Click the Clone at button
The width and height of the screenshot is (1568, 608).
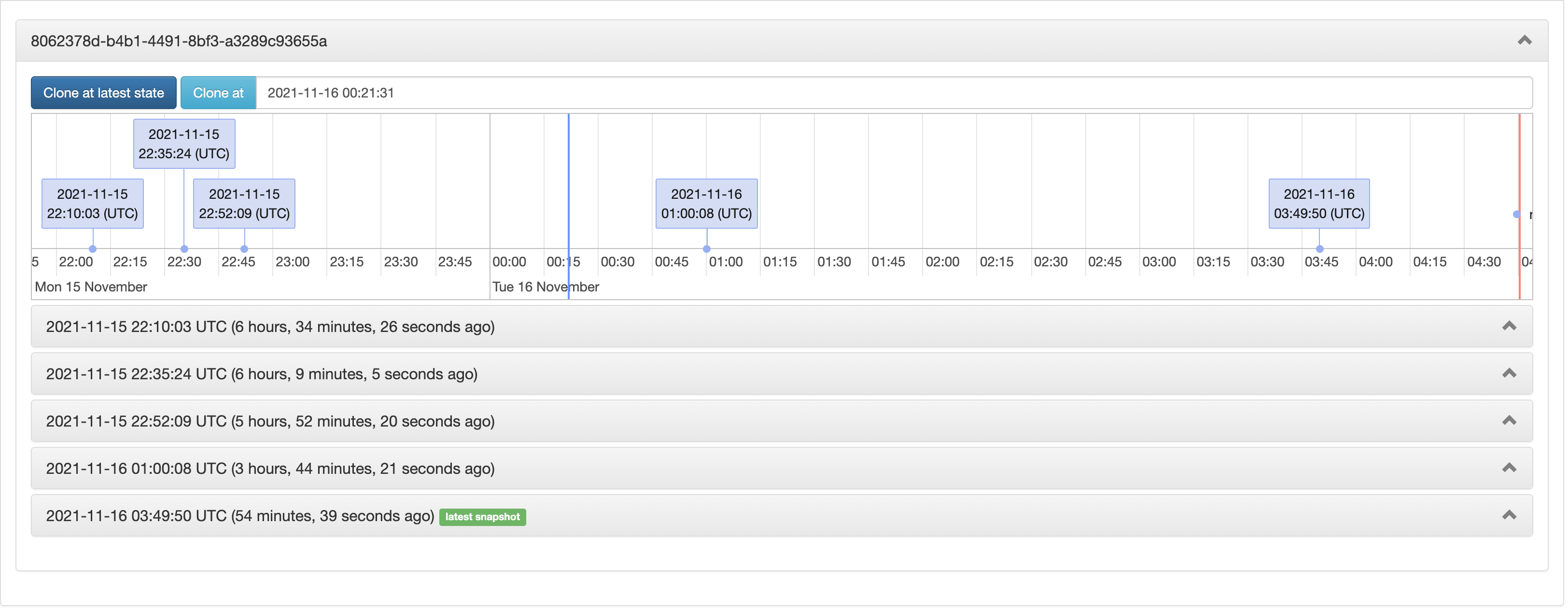click(x=218, y=93)
